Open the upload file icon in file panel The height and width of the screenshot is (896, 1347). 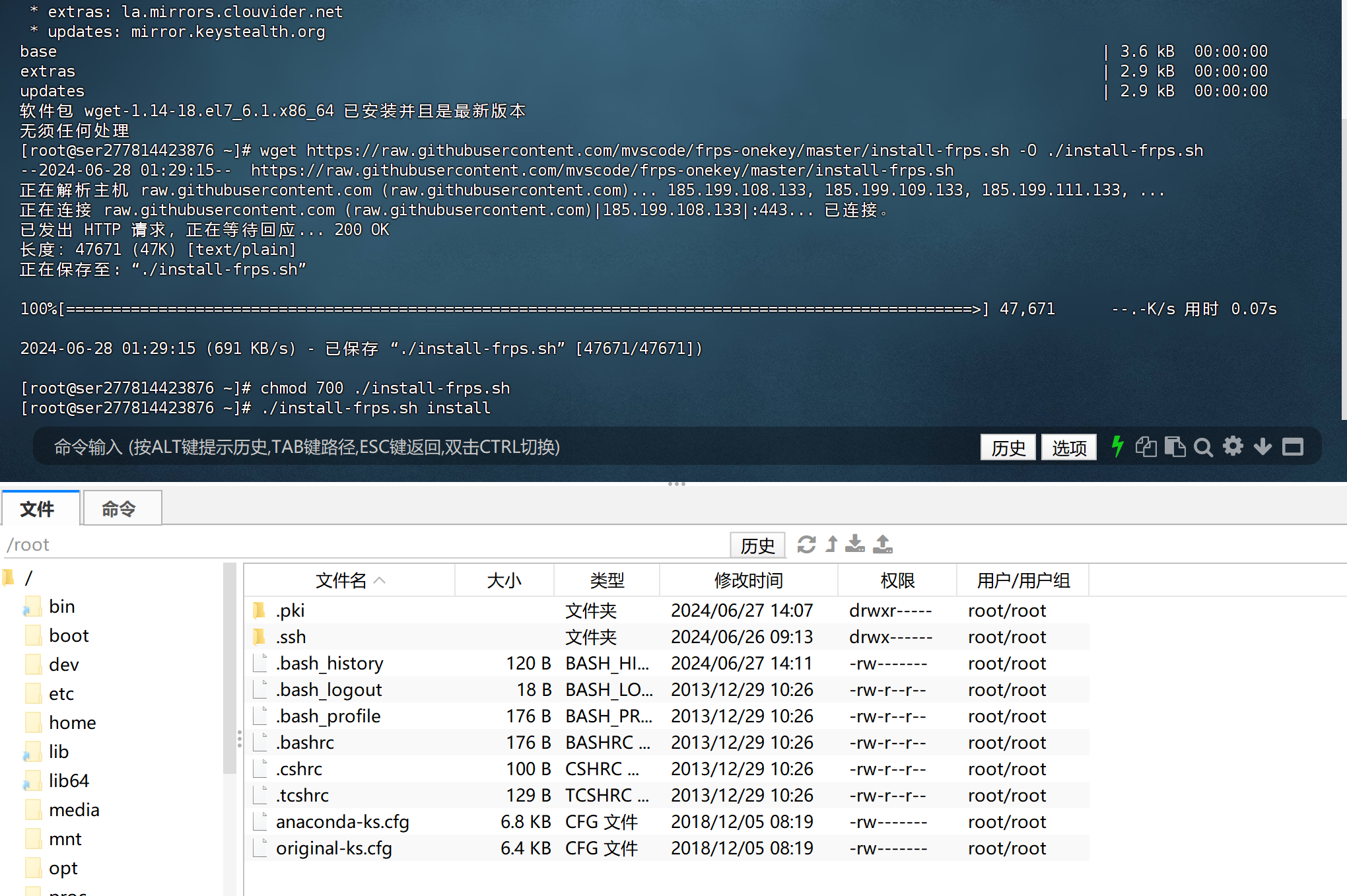click(882, 545)
